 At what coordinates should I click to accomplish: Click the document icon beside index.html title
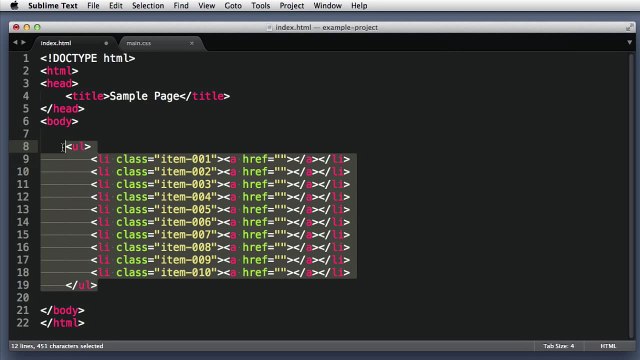coord(269,27)
